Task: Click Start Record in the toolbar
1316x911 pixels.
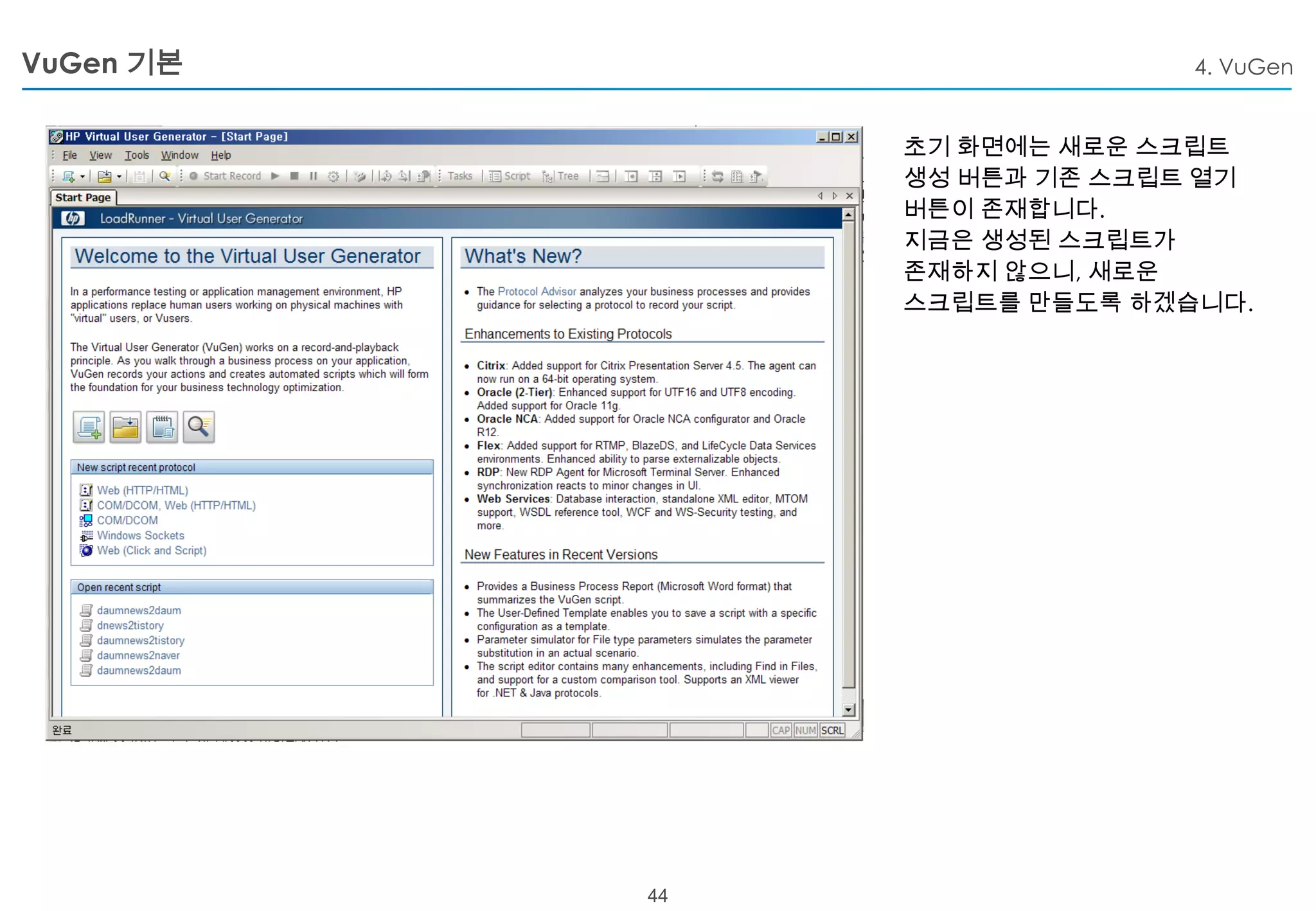Action: coord(225,176)
